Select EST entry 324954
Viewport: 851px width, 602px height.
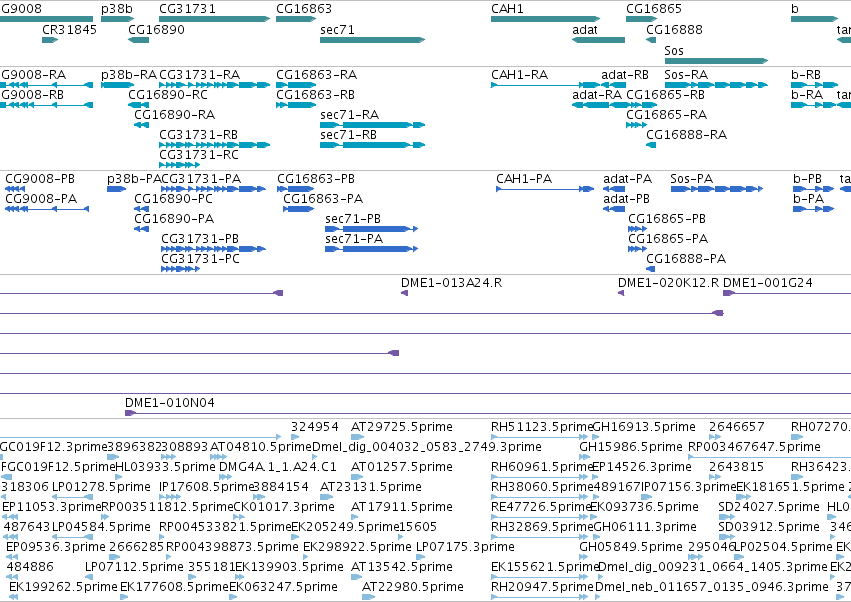pos(314,427)
